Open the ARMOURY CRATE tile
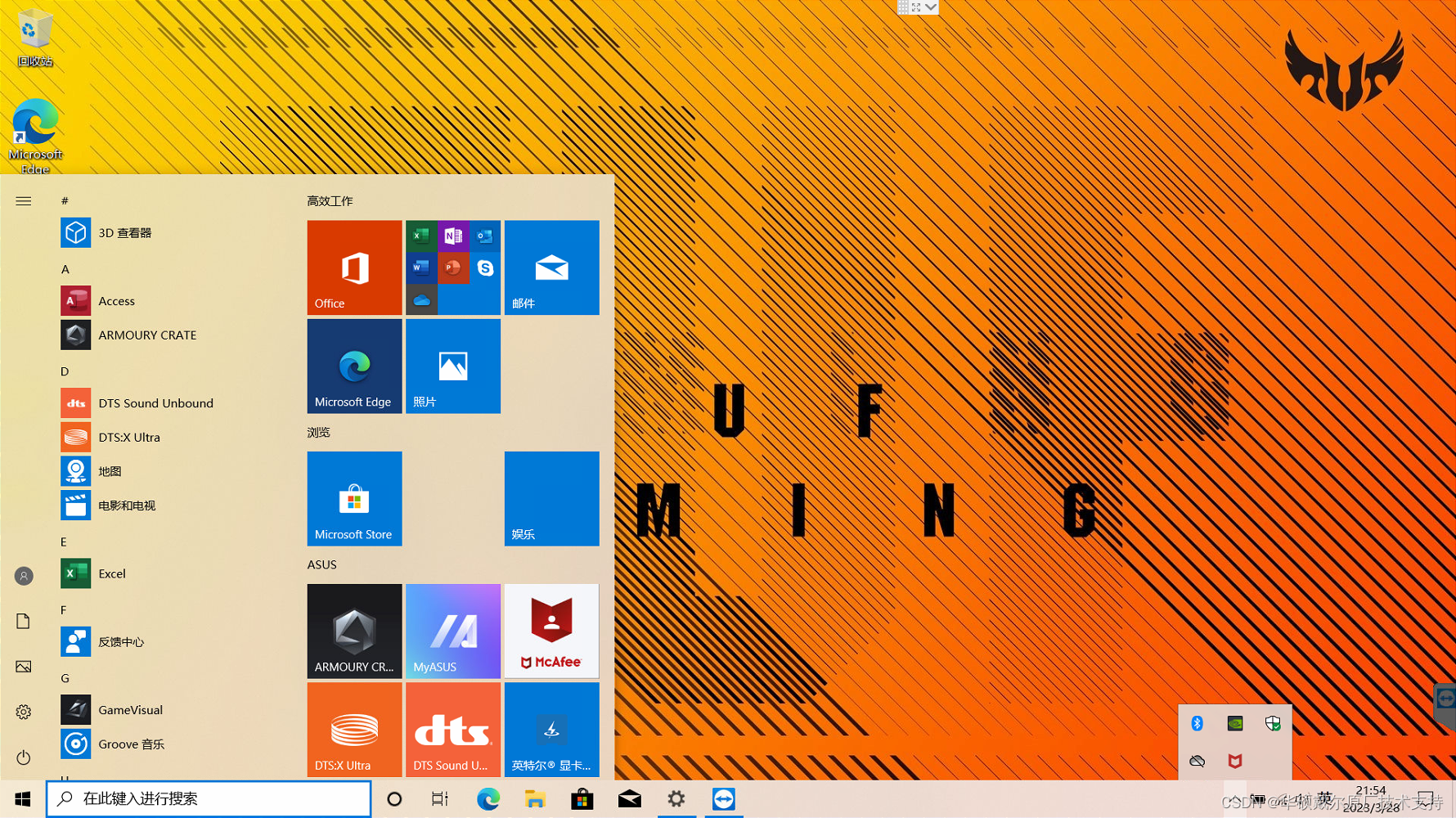This screenshot has width=1456, height=818. tap(354, 631)
